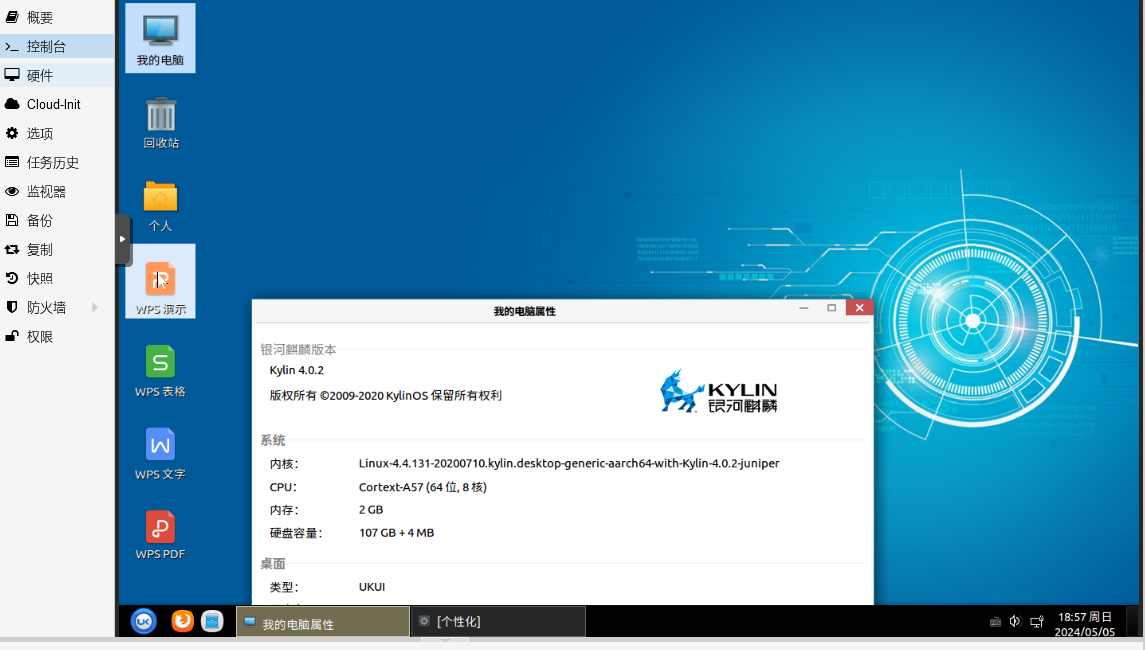Open the 概要 summary section
Viewport: 1145px width, 650px height.
pyautogui.click(x=57, y=18)
